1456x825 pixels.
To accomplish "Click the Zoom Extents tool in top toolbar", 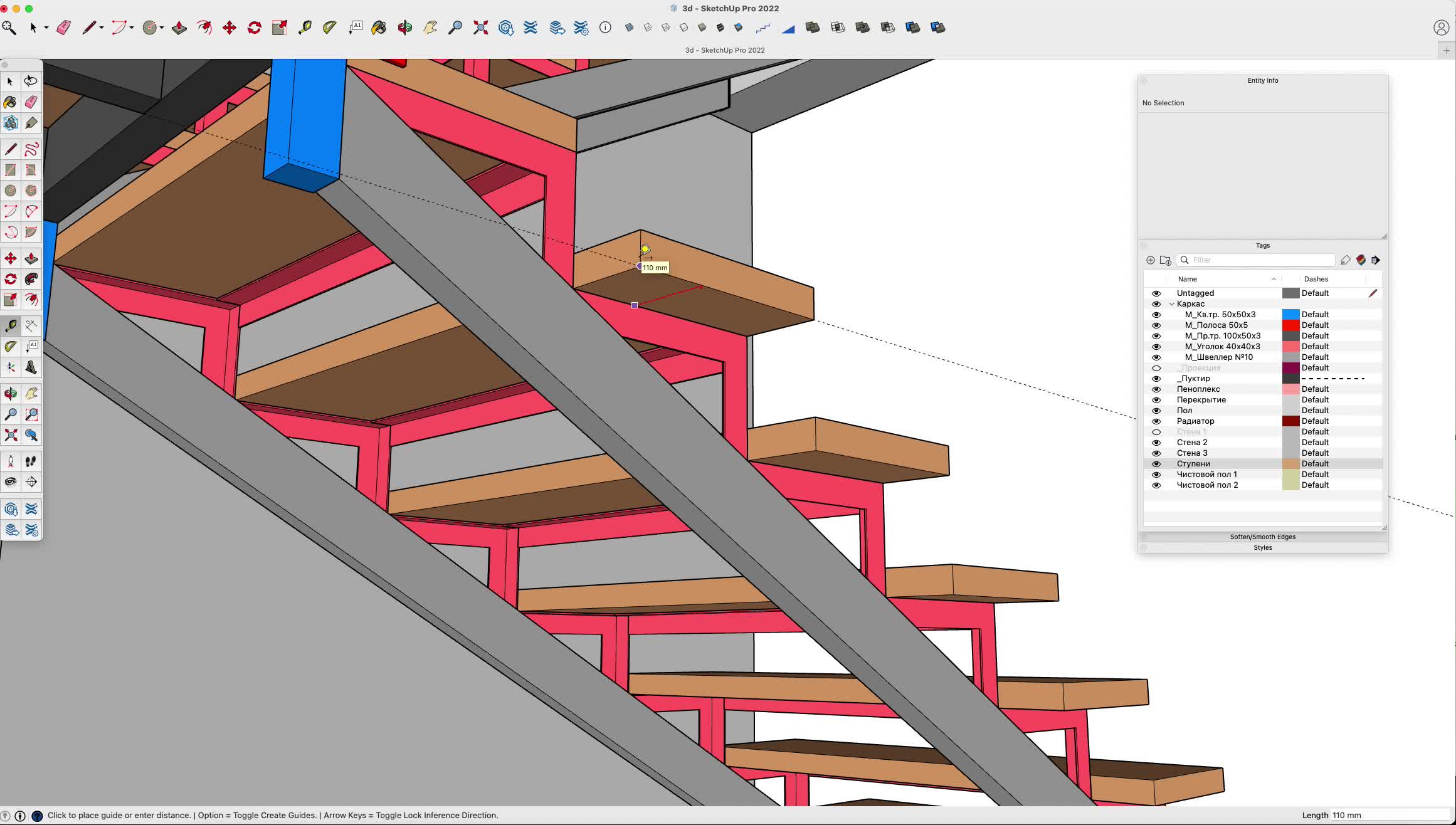I will pyautogui.click(x=480, y=28).
